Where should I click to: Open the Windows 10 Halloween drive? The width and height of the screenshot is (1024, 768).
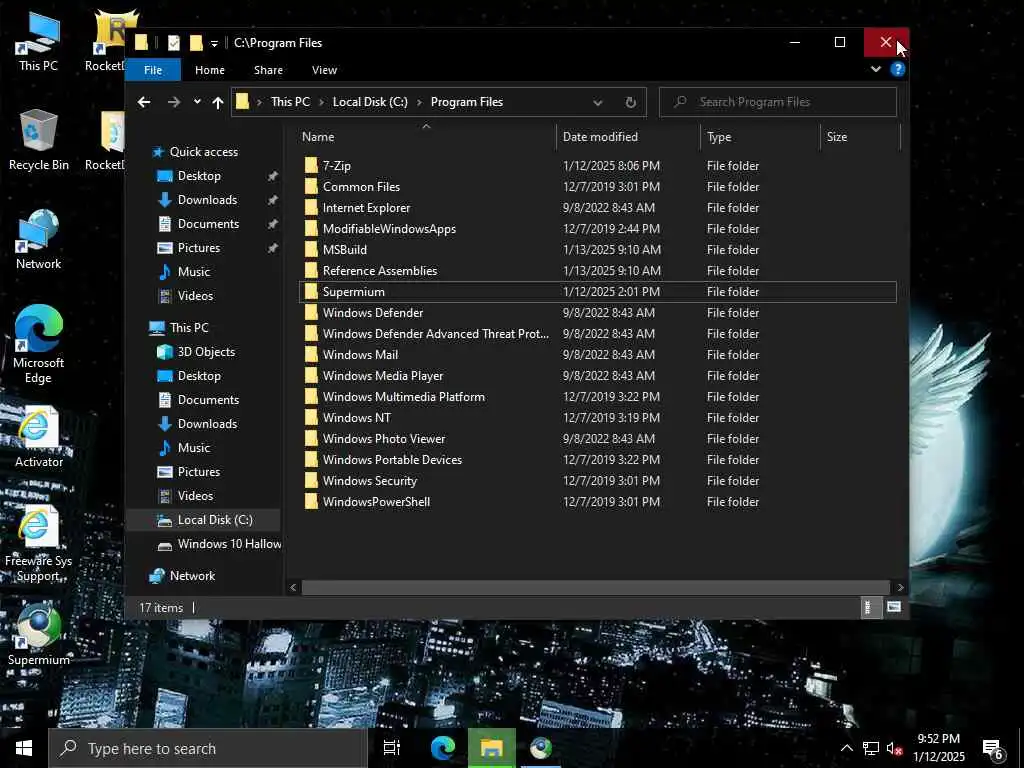click(229, 544)
